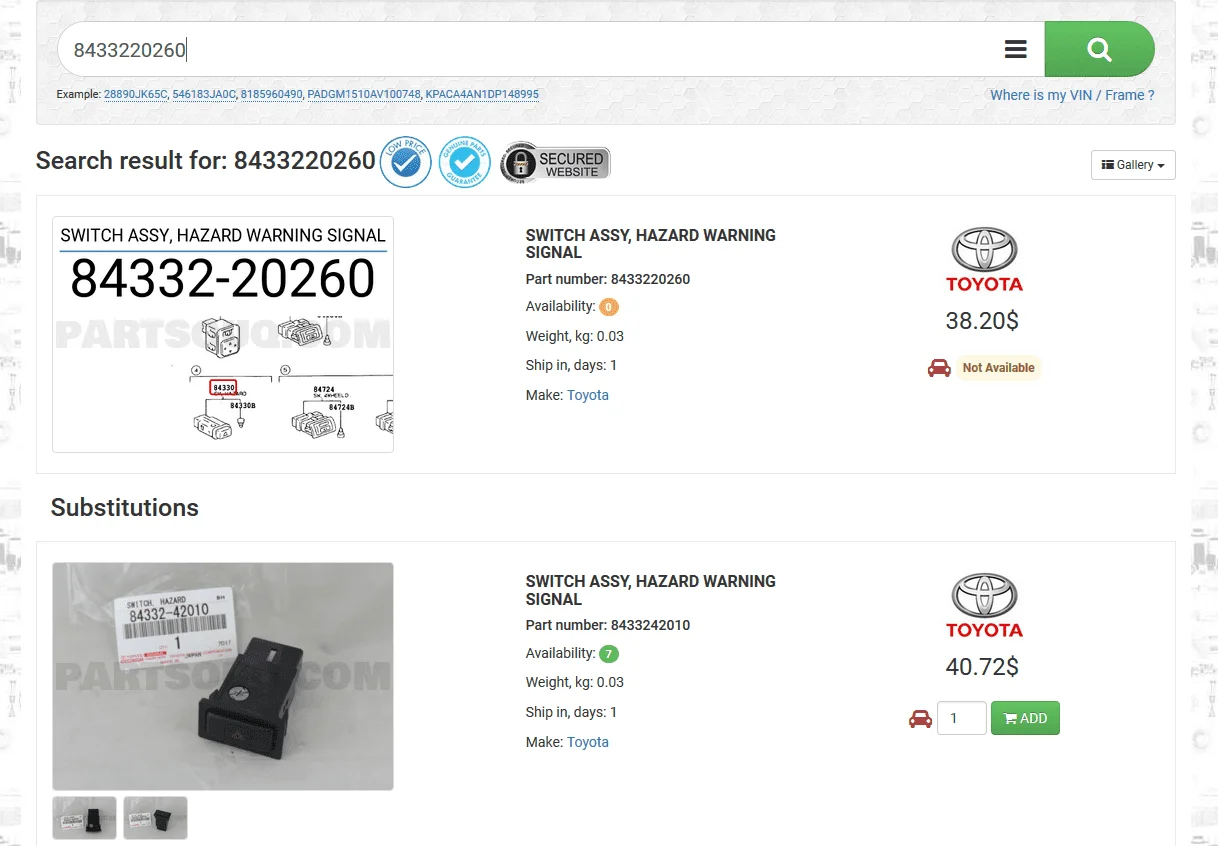Select the second small hazard switch thumbnail
Screen dimensions: 1218x846
155,817
